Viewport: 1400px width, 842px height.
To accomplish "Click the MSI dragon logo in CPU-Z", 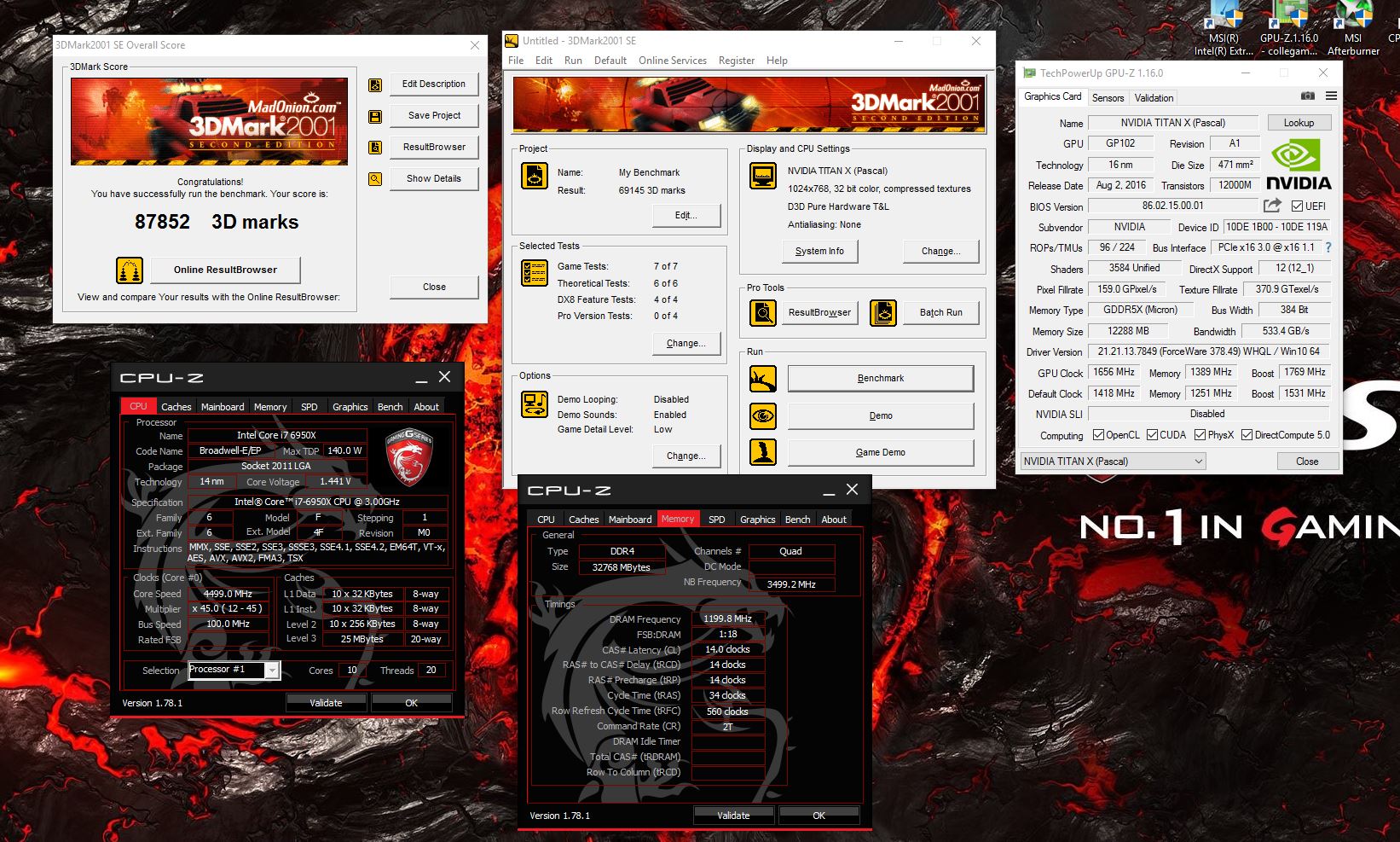I will (410, 457).
